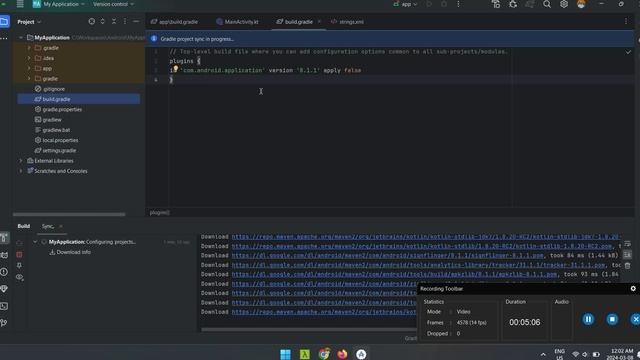Open the user account avatar
The height and width of the screenshot is (360, 640).
(x=581, y=4)
